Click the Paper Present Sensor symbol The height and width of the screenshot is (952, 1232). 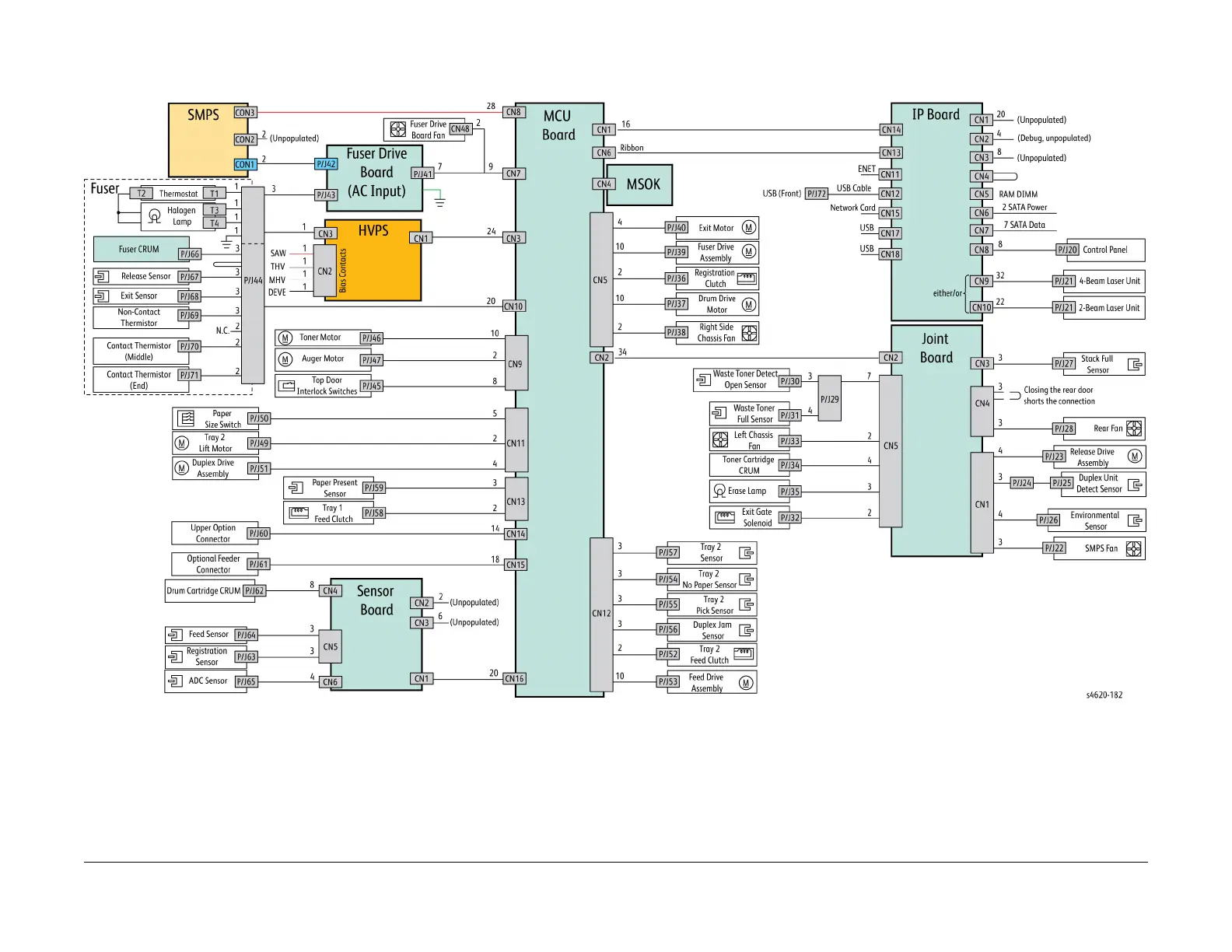tap(296, 488)
